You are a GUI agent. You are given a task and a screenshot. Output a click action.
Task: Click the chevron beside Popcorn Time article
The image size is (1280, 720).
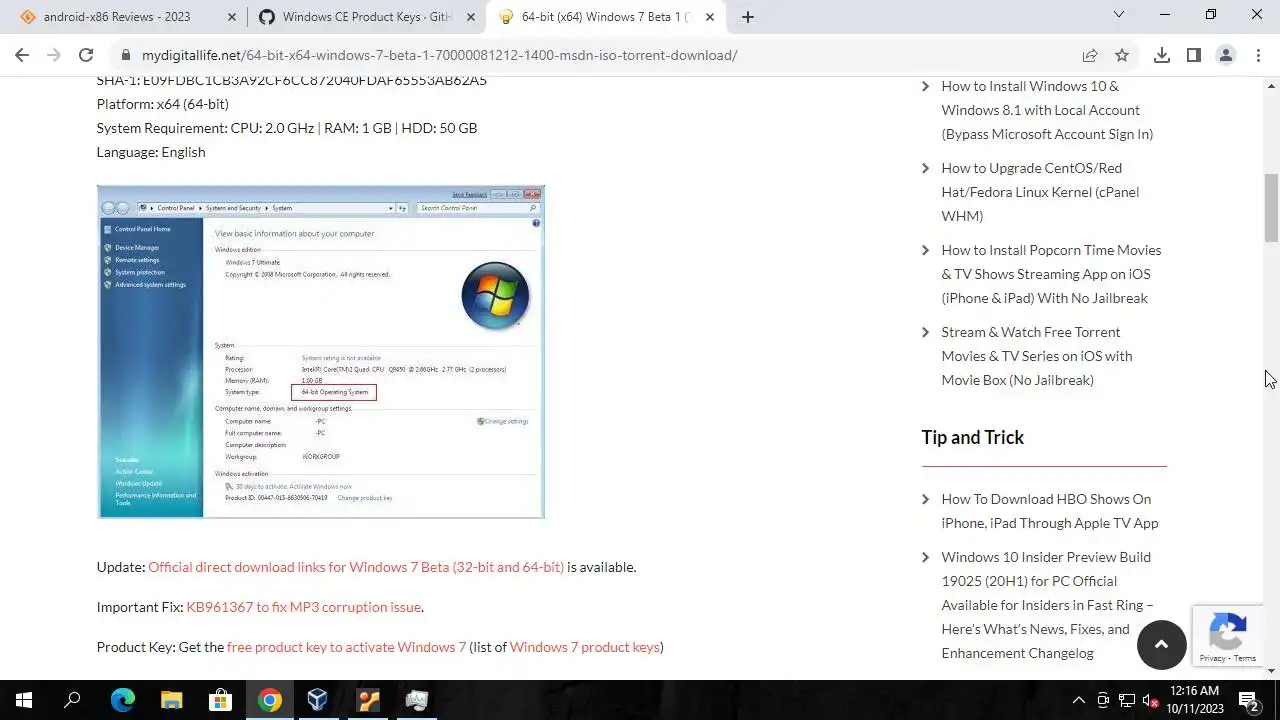click(x=926, y=250)
